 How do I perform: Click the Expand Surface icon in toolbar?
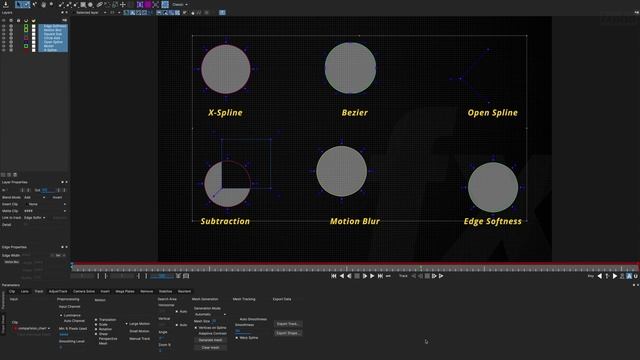pos(156,4)
